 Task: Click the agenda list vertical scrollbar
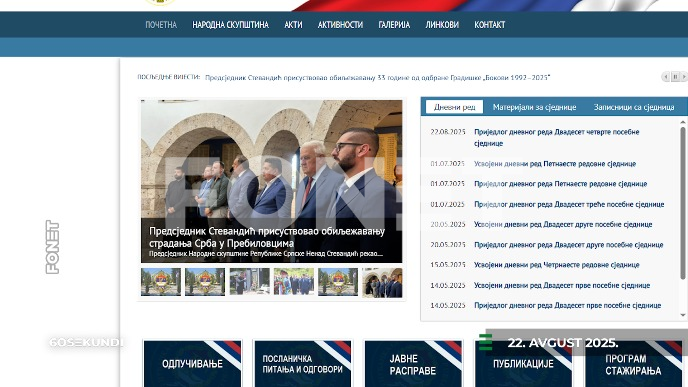683,203
